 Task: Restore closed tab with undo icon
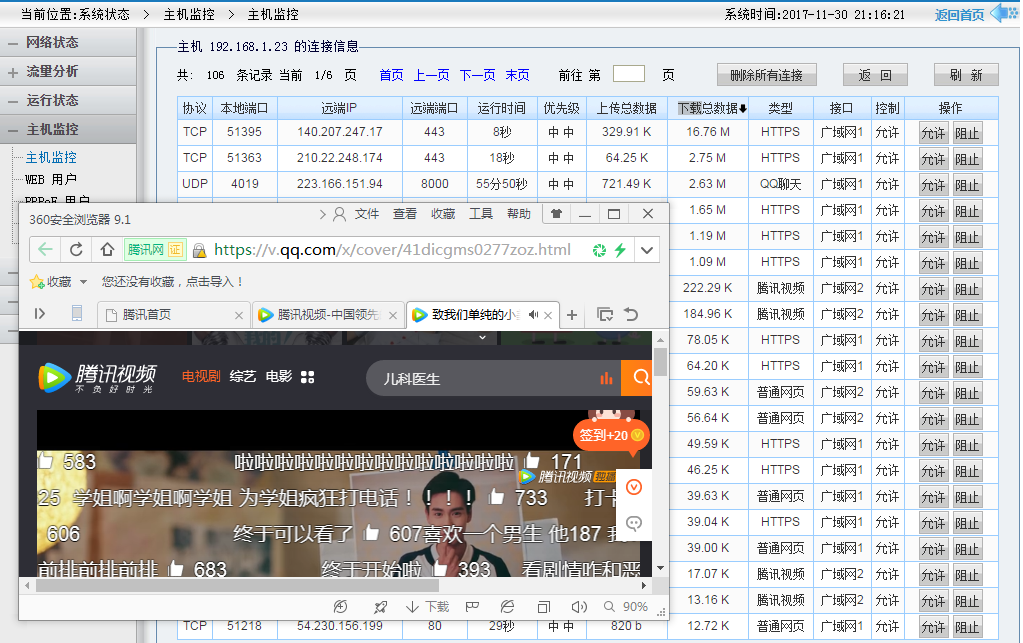click(631, 314)
